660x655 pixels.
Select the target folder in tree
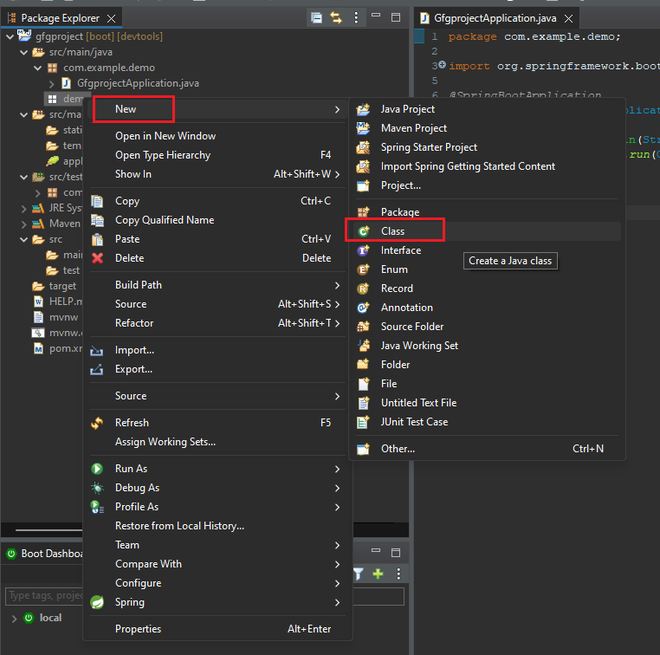click(63, 286)
